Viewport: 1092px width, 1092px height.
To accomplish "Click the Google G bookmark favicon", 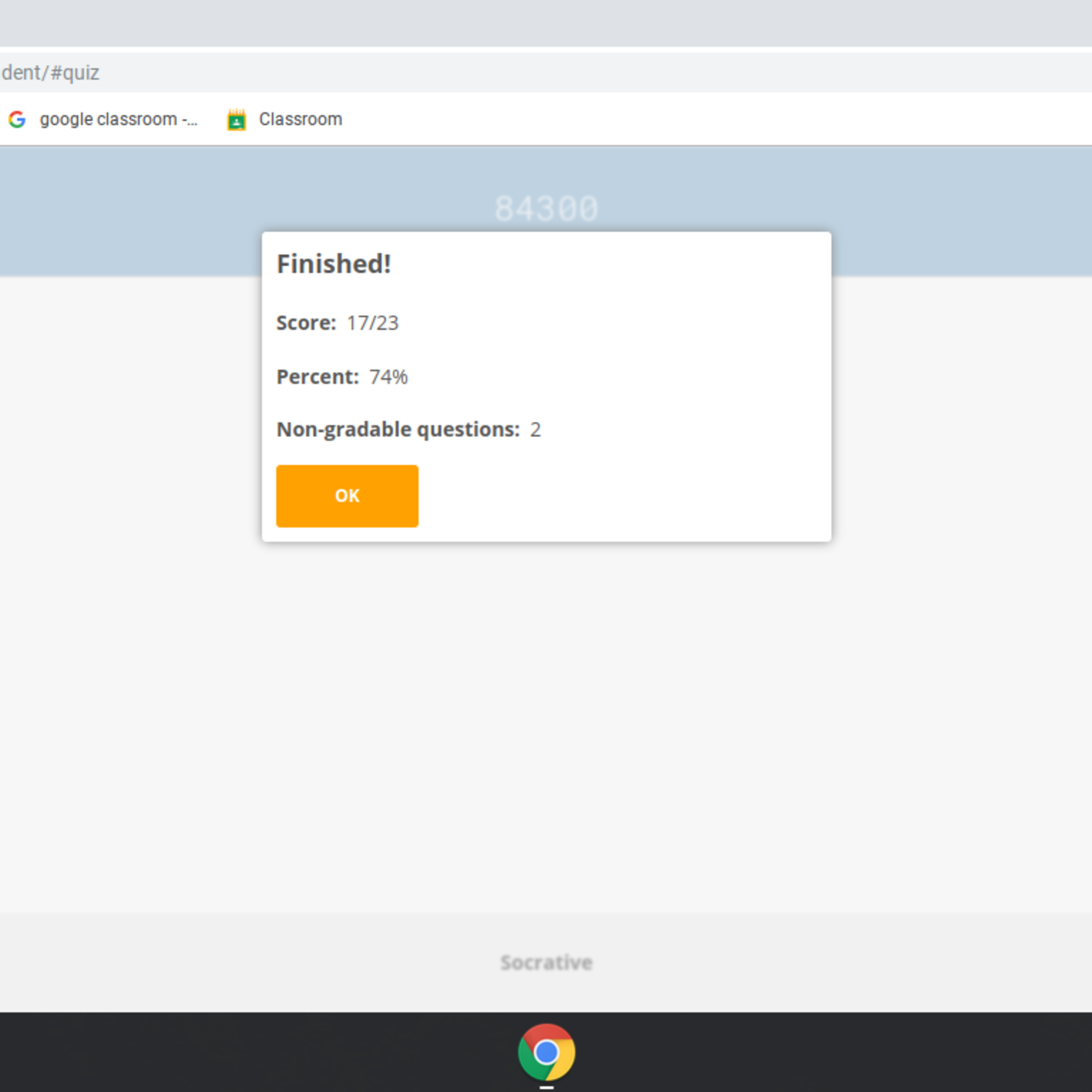I will [x=17, y=119].
